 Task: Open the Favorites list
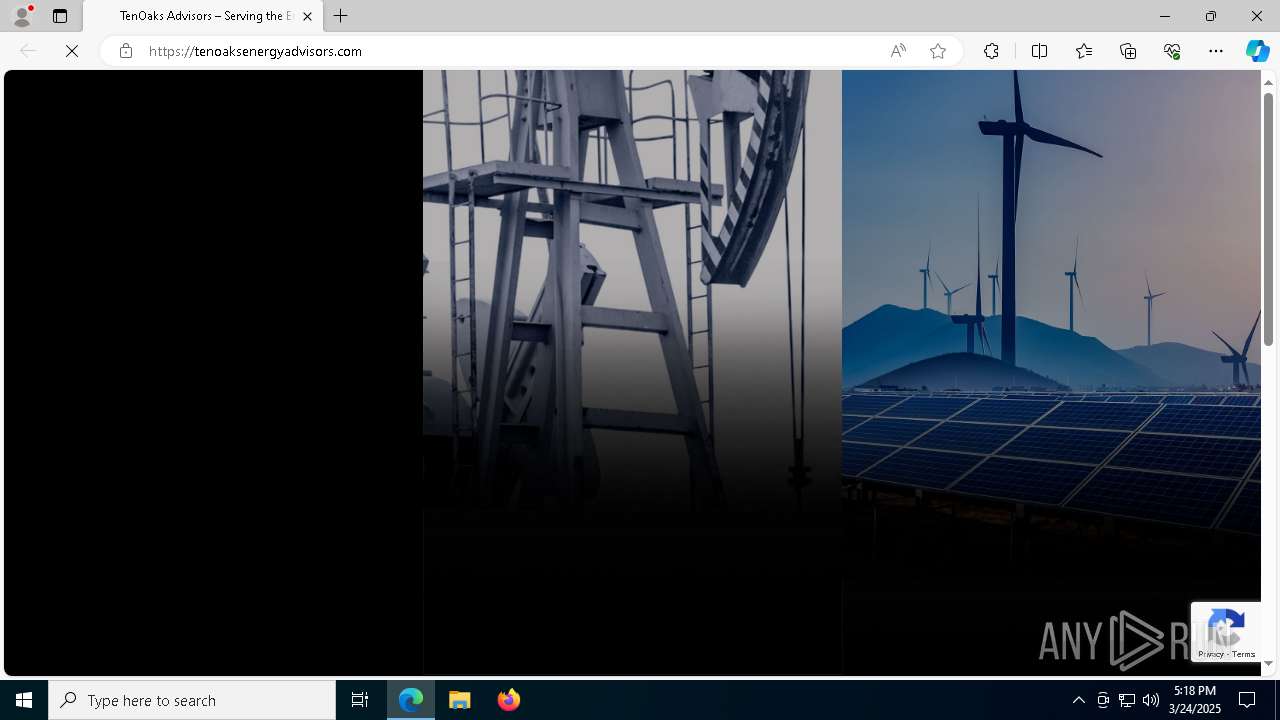pos(1084,51)
